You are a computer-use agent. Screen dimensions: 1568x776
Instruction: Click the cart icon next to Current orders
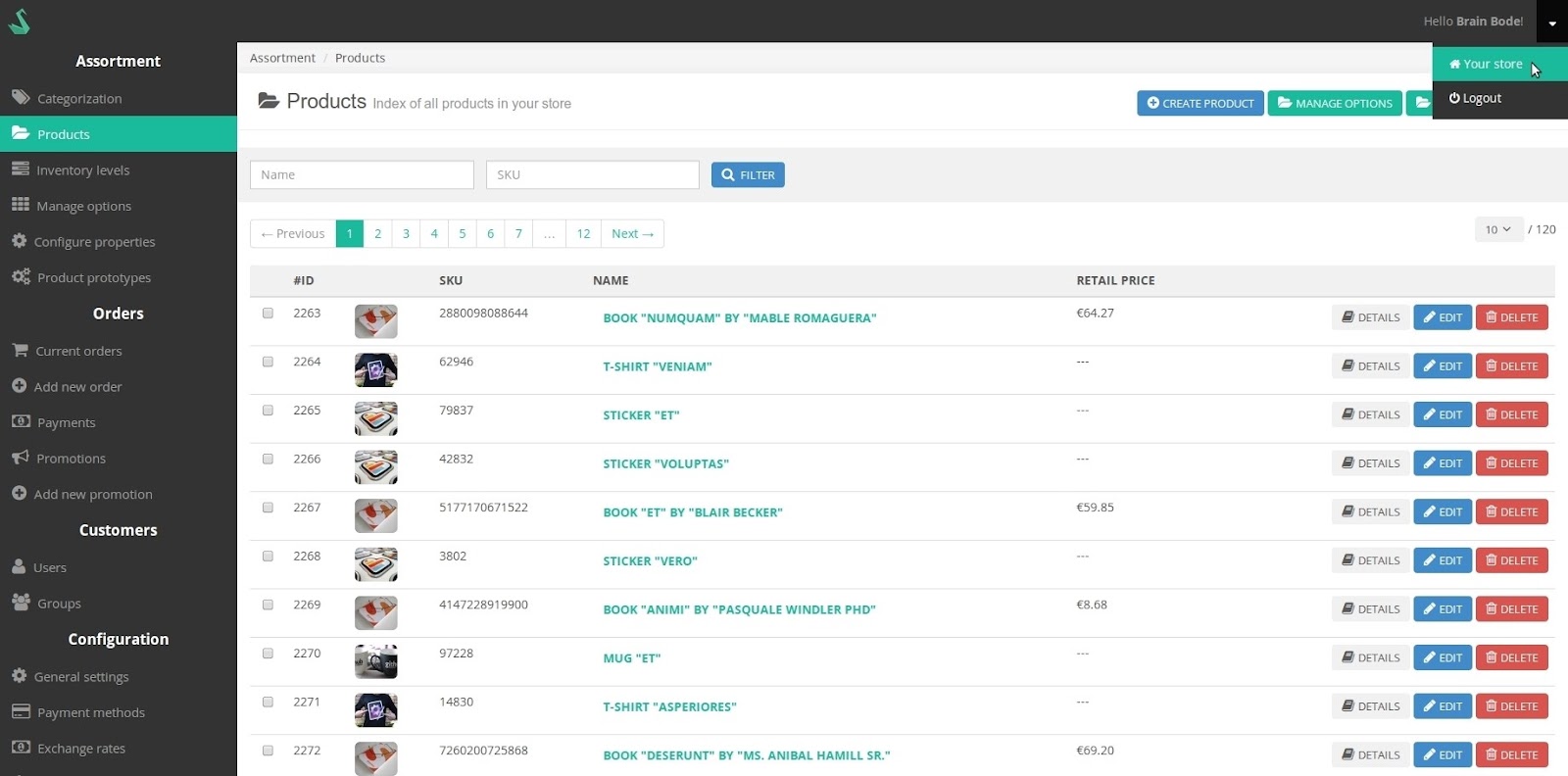coord(20,350)
